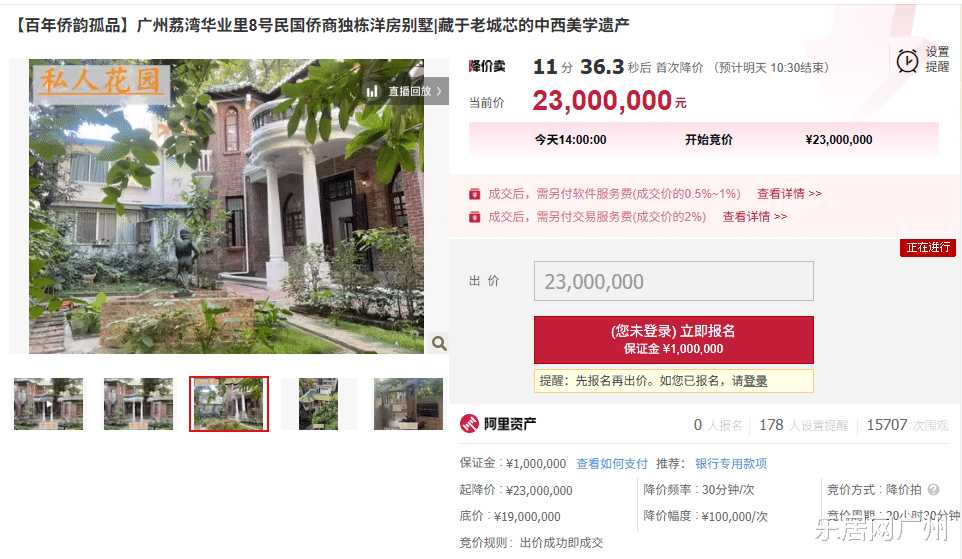Click the alarm clock reminder icon
Viewport: 962px width, 559px height.
pyautogui.click(x=907, y=61)
